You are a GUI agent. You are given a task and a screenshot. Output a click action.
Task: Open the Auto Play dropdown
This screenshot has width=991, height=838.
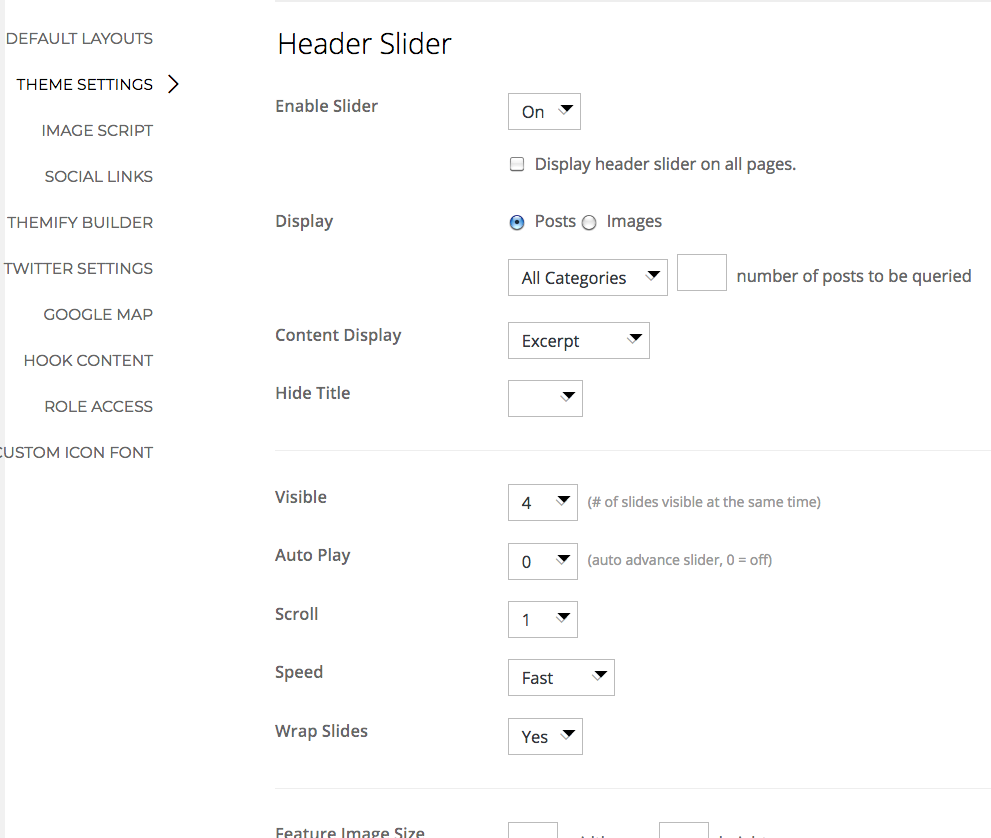[x=542, y=561]
